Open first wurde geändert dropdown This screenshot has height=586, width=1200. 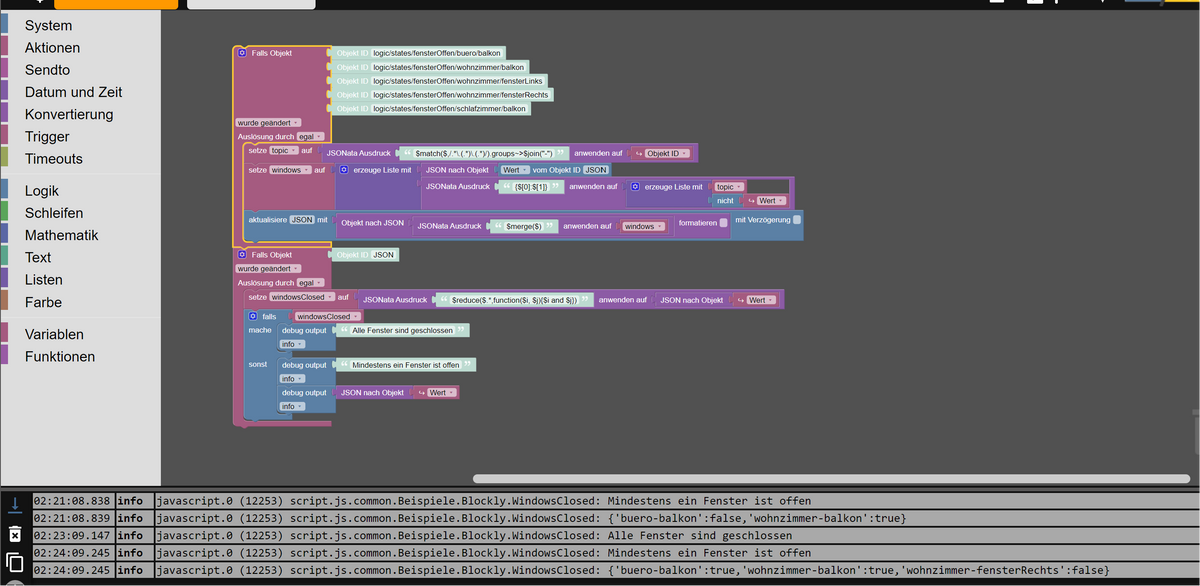(268, 122)
